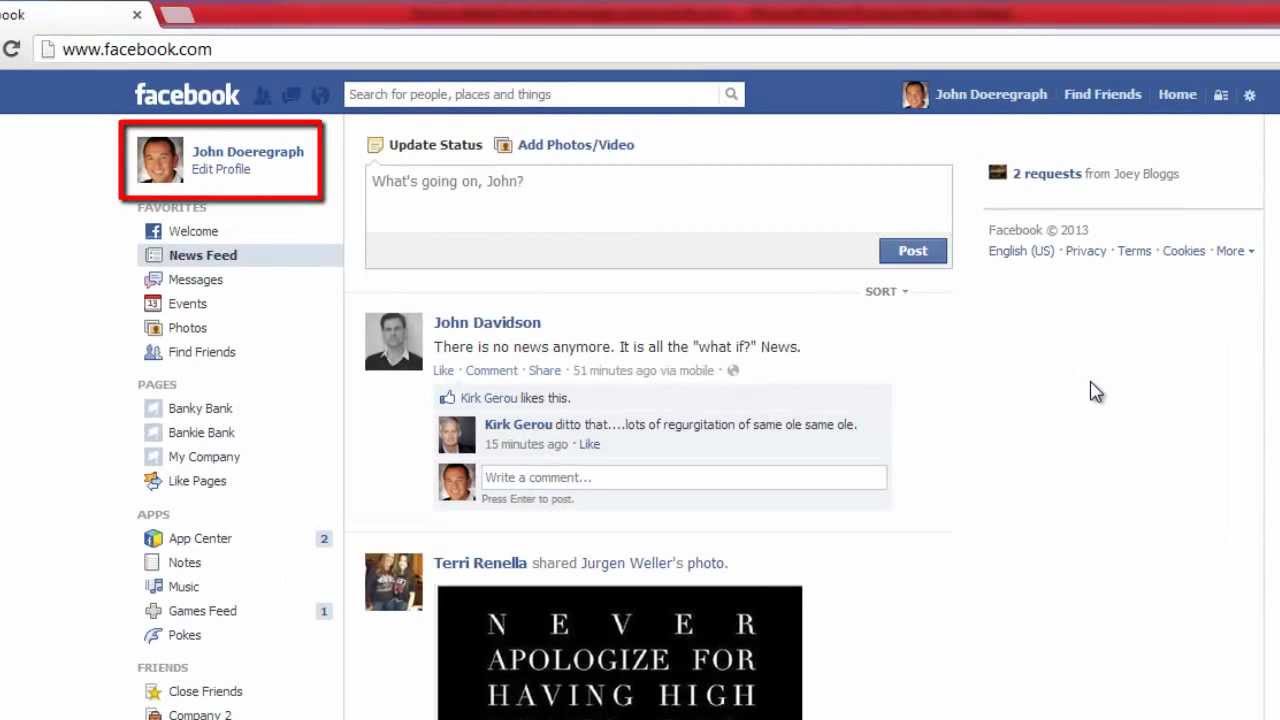Screen dimensions: 1280x720
Task: Expand the More dropdown in footer
Action: pos(1235,251)
